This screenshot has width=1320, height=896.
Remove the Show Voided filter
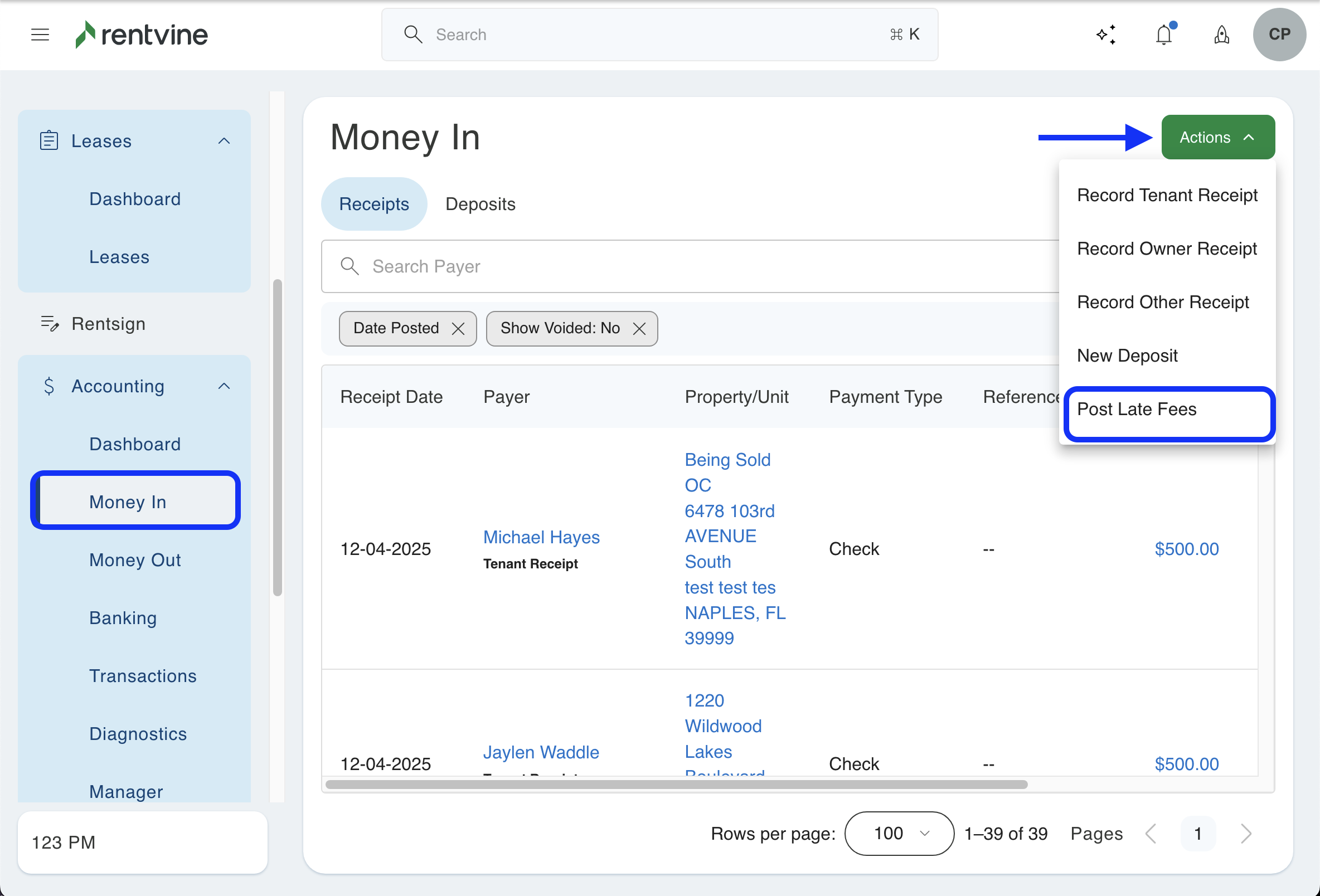(639, 329)
